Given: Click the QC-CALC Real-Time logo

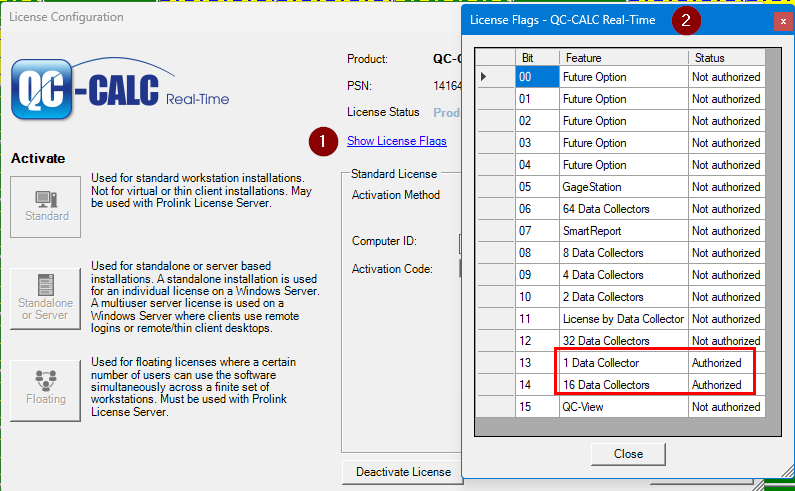Looking at the screenshot, I should point(120,89).
